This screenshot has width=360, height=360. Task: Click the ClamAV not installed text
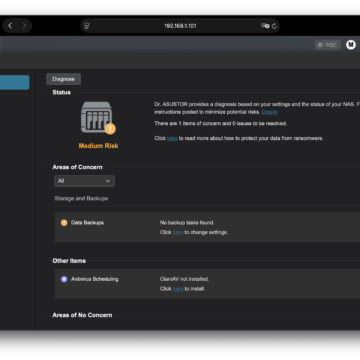pyautogui.click(x=184, y=279)
